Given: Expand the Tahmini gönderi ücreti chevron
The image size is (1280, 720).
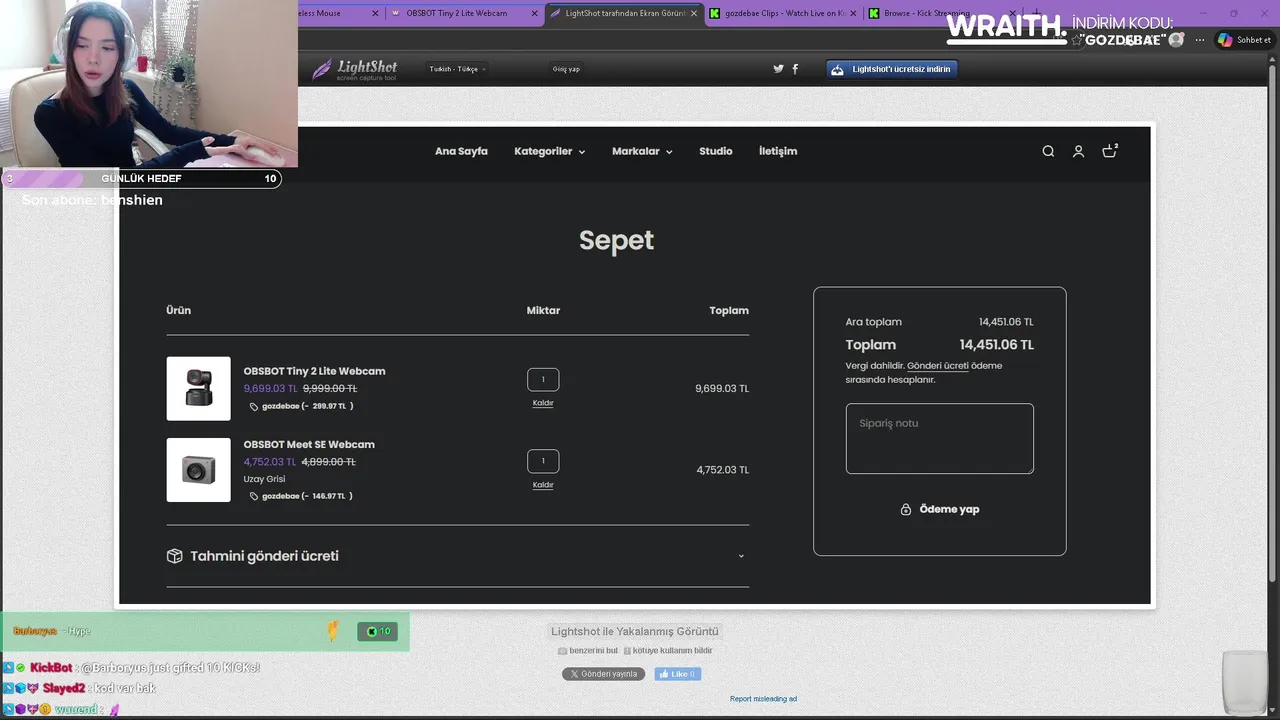Looking at the screenshot, I should (x=741, y=556).
